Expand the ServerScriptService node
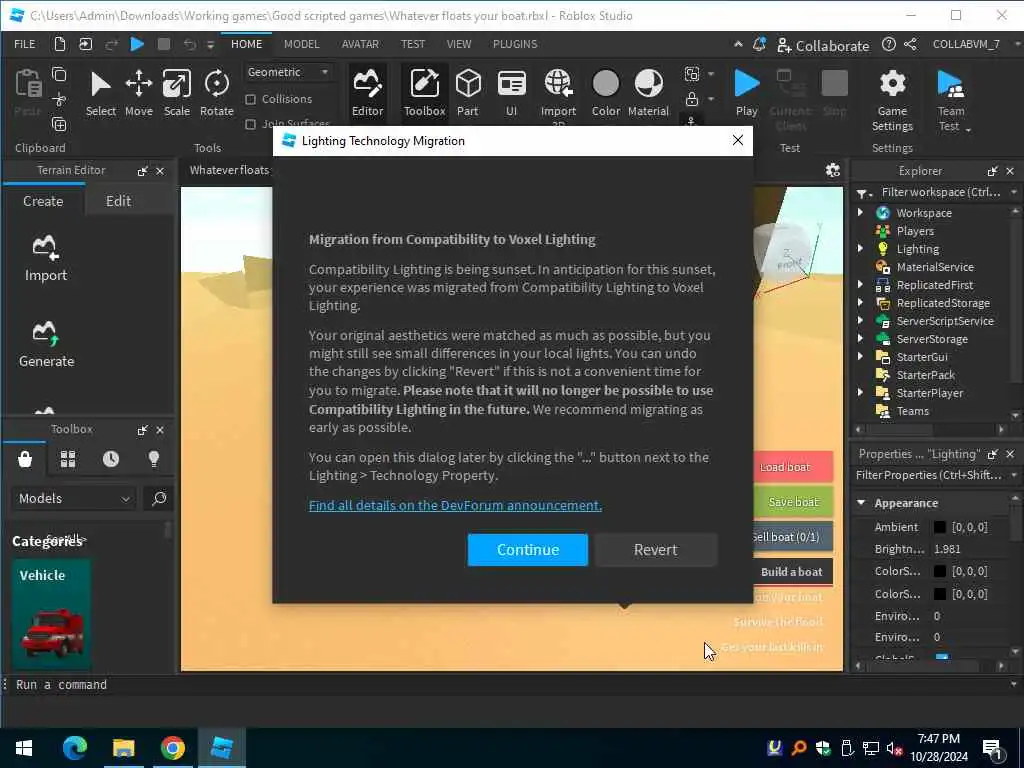Screen dimensions: 1024x768 [x=860, y=320]
